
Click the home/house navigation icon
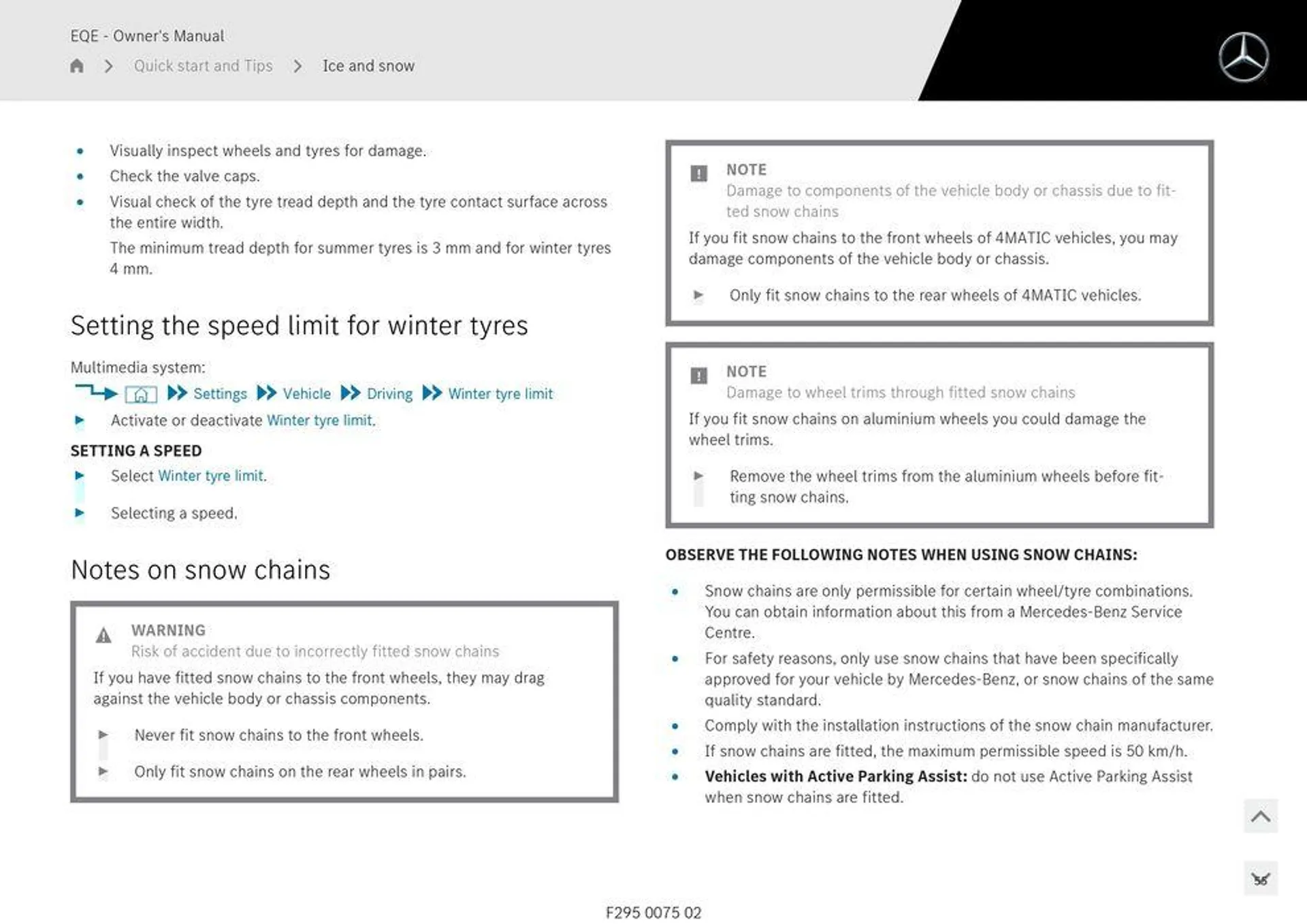point(78,65)
